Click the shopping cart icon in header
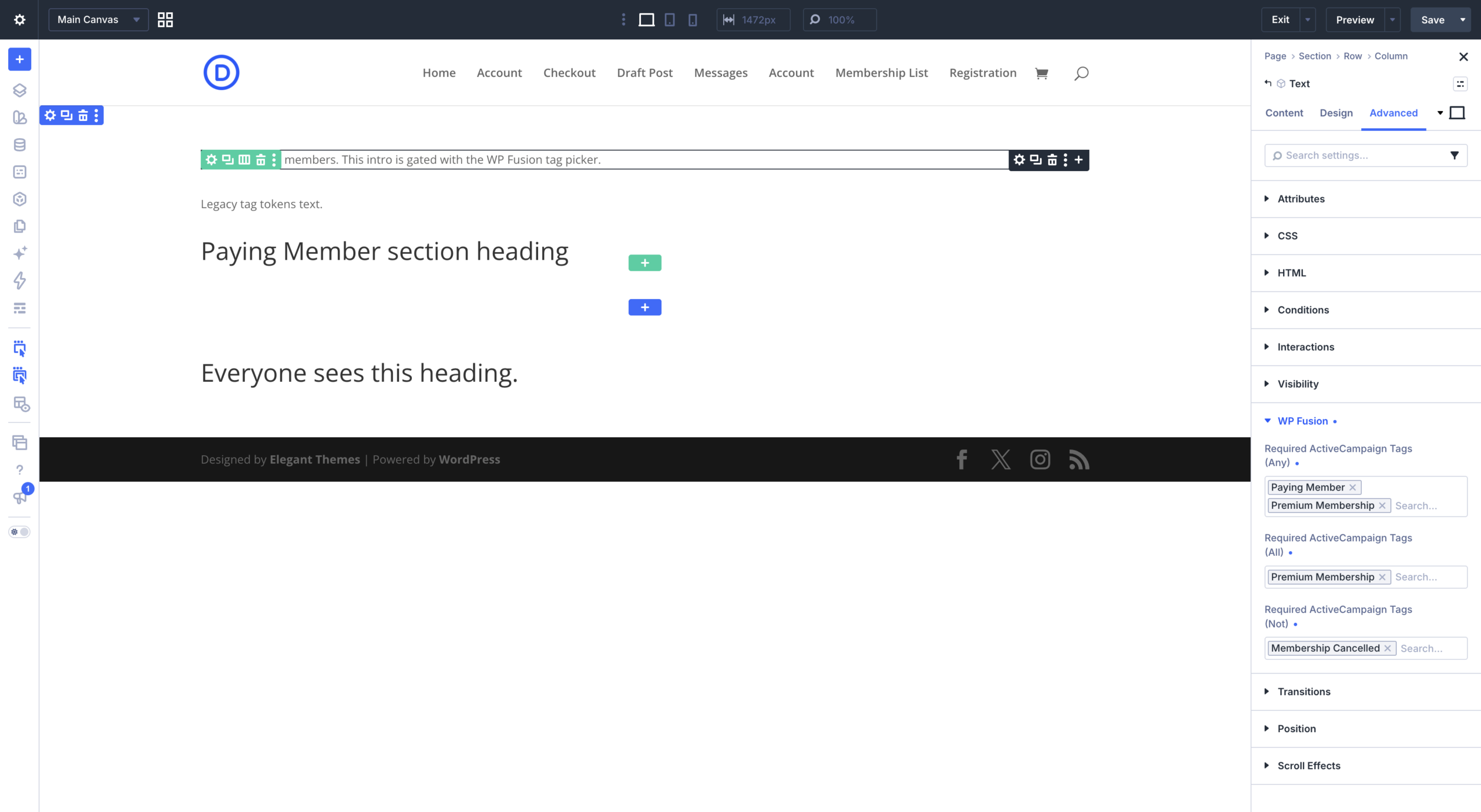 [1041, 73]
